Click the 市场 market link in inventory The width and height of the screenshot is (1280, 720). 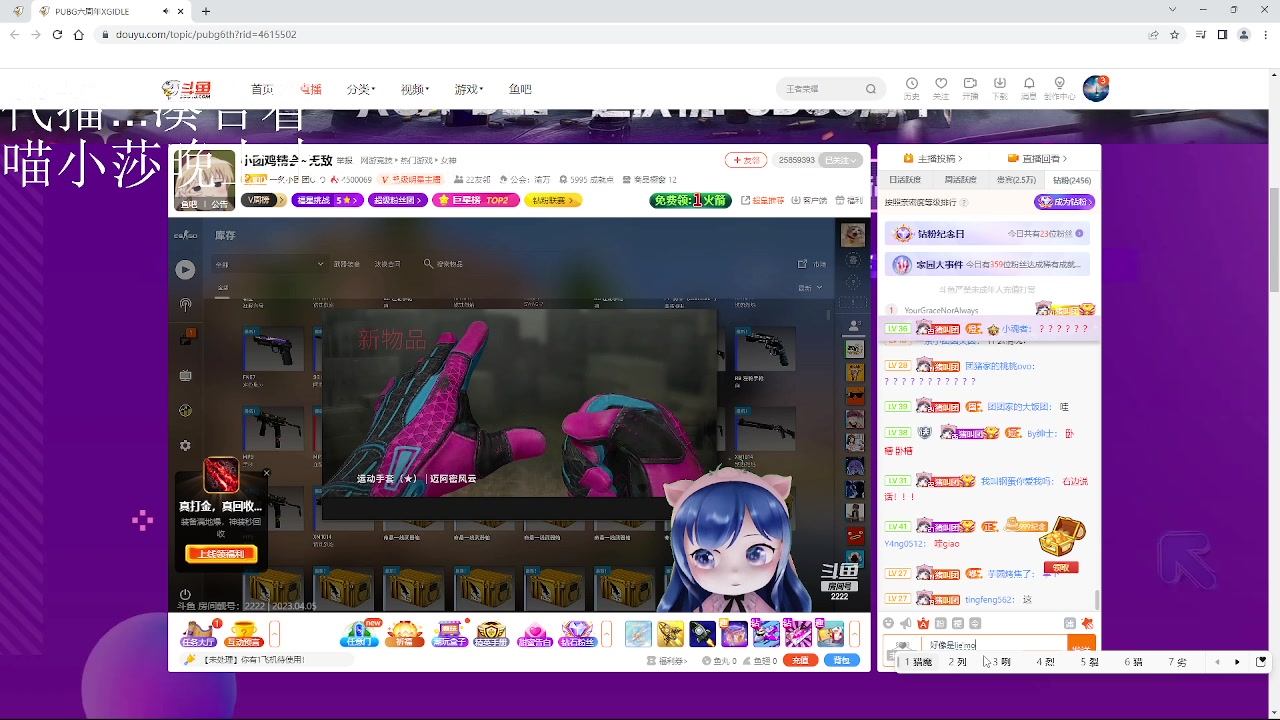point(812,264)
